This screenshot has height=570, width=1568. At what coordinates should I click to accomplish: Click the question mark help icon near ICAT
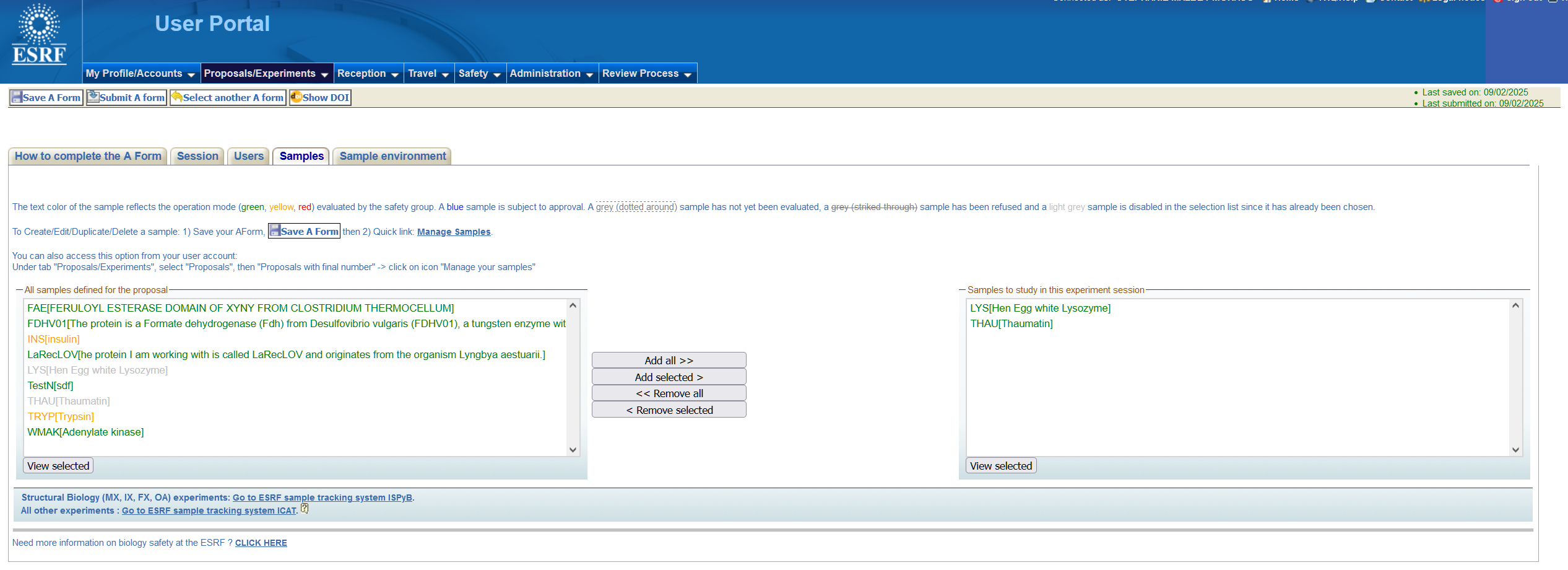click(303, 508)
